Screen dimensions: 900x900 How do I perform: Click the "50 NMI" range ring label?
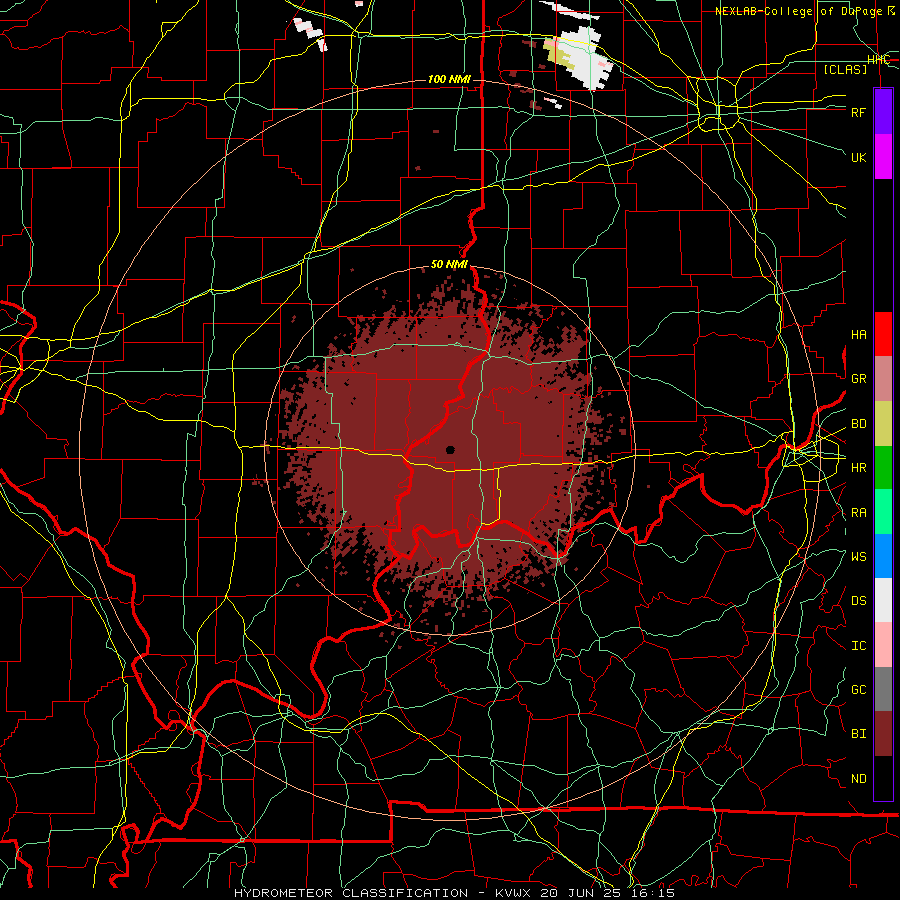449,264
